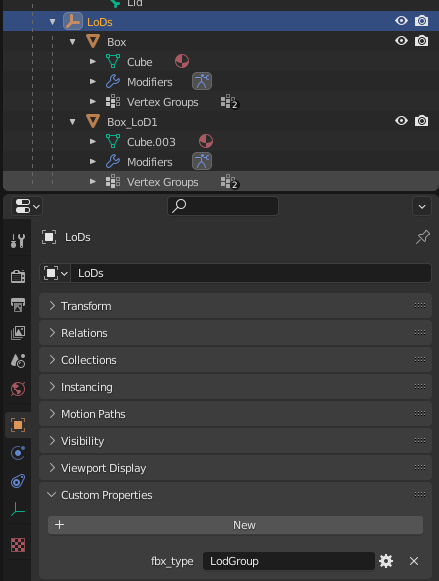
Task: Hide Box in the viewport
Action: [401, 41]
